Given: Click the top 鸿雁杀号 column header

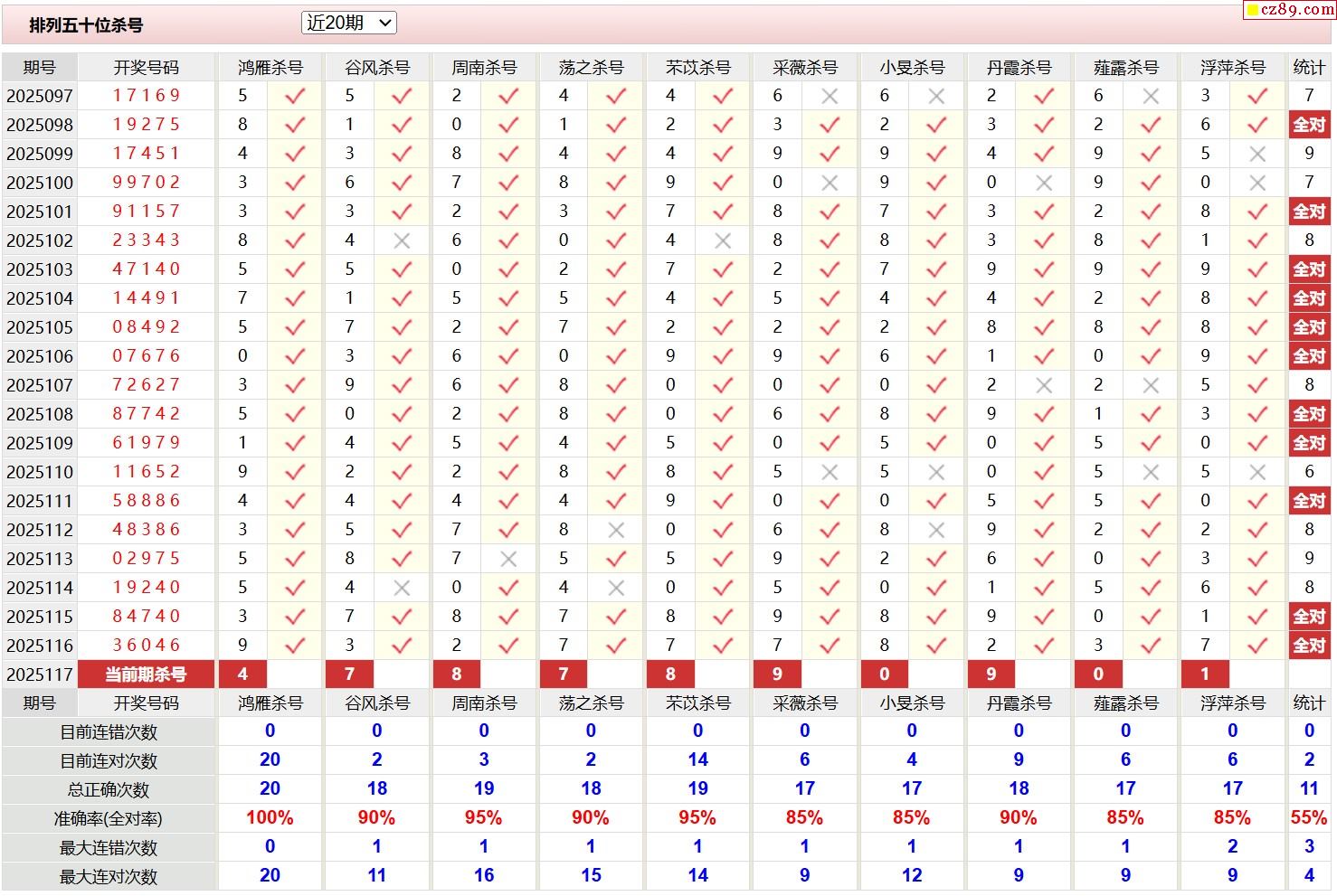Looking at the screenshot, I should [270, 68].
